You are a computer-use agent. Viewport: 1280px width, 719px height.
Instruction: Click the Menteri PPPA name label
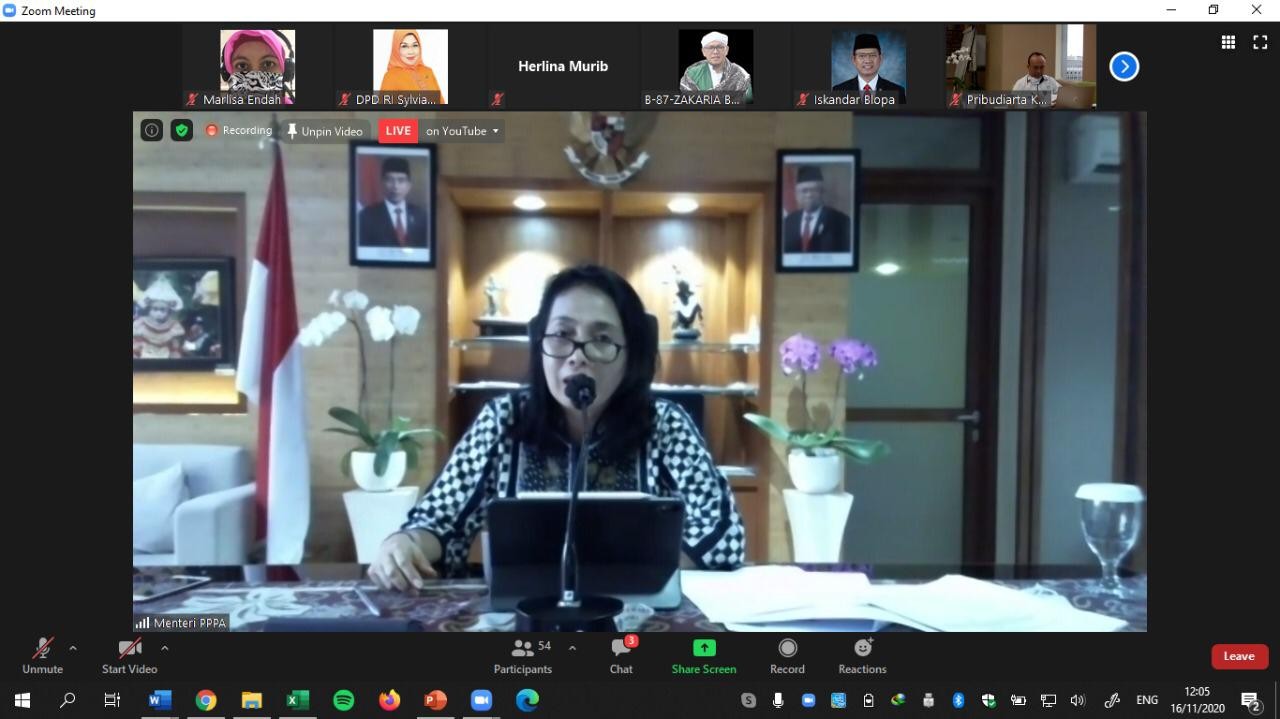[181, 623]
